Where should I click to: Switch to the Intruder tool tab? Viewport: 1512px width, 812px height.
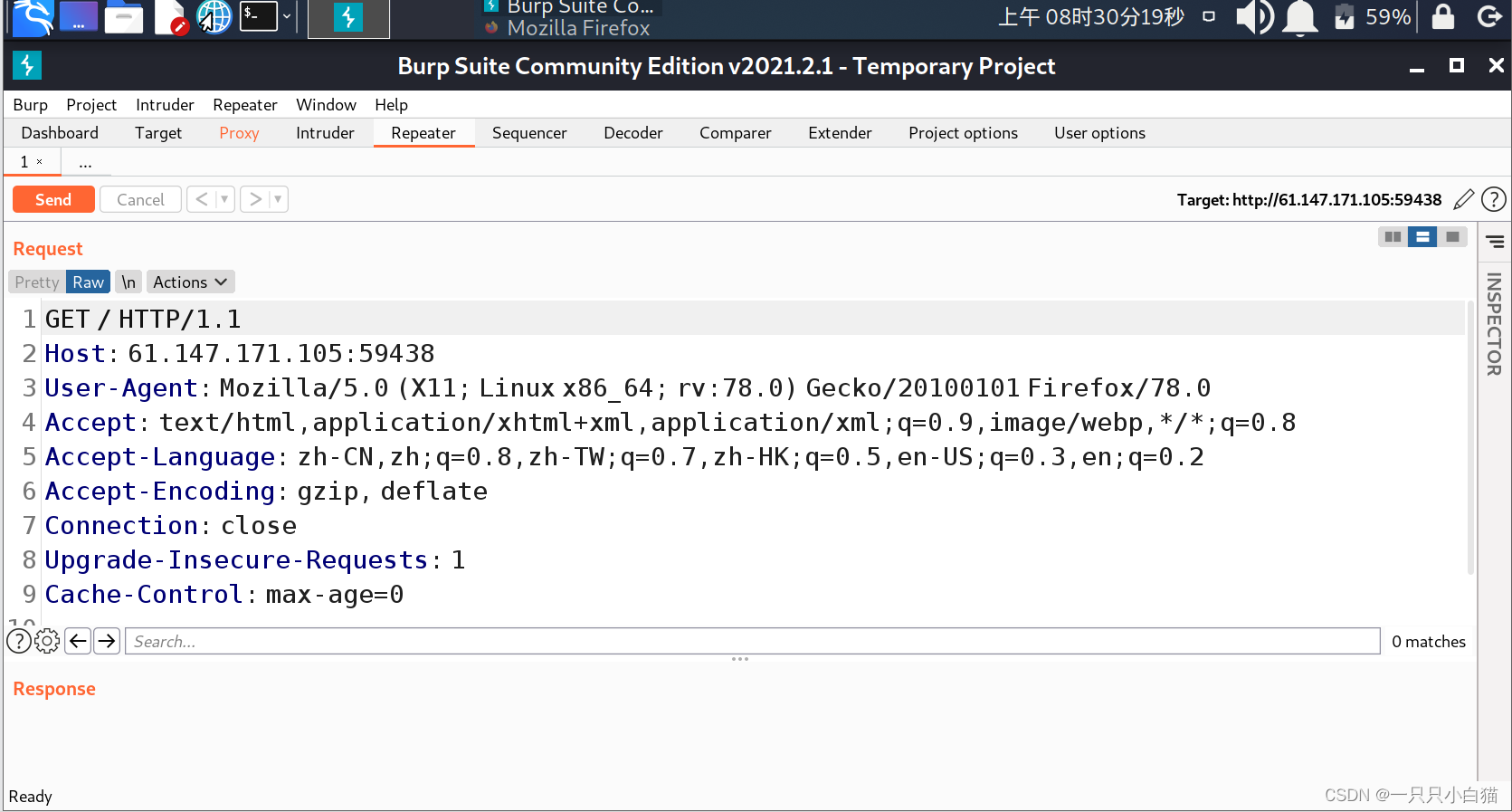[x=325, y=133]
